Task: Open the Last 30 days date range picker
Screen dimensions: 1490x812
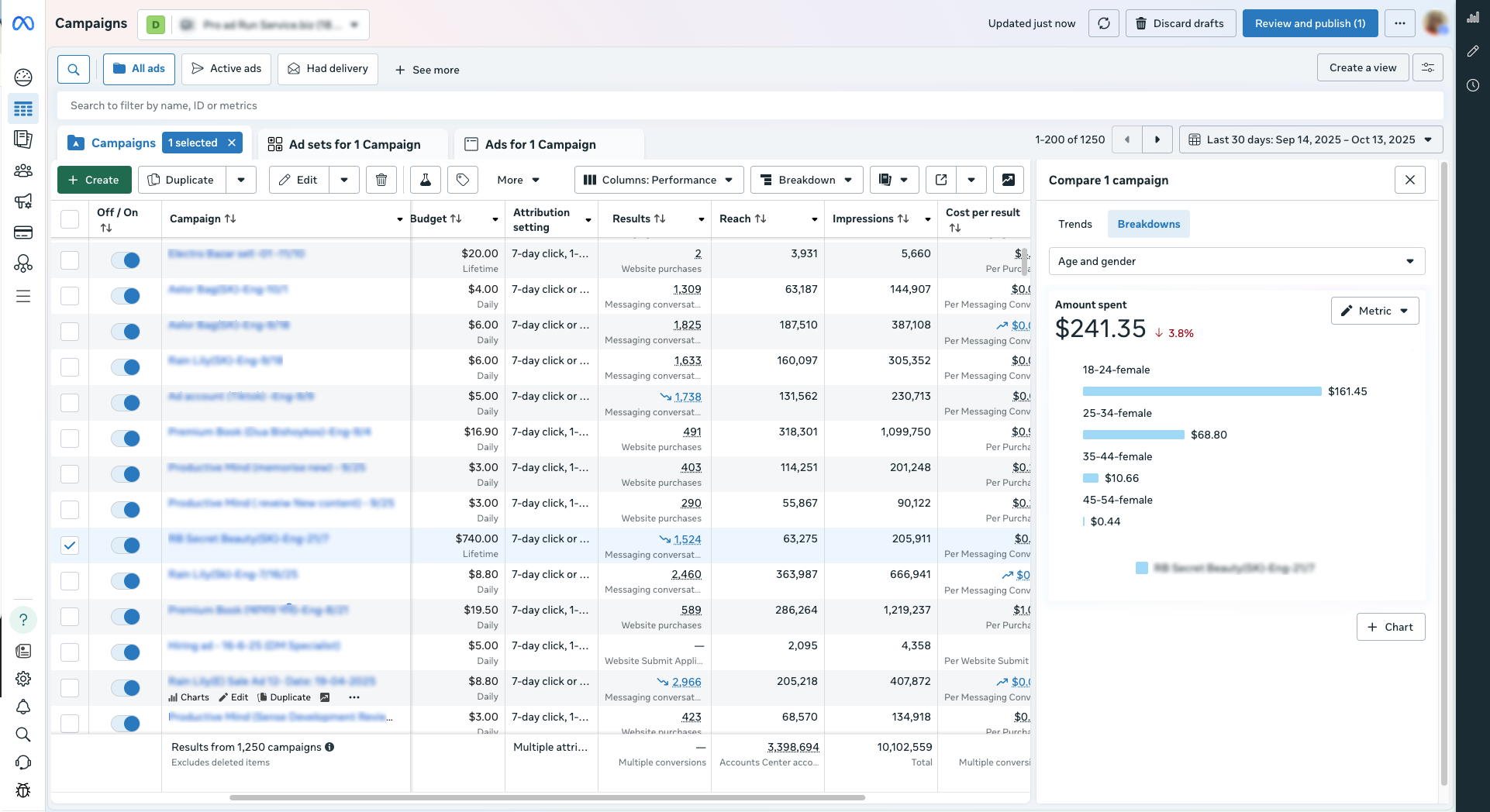Action: pyautogui.click(x=1310, y=139)
